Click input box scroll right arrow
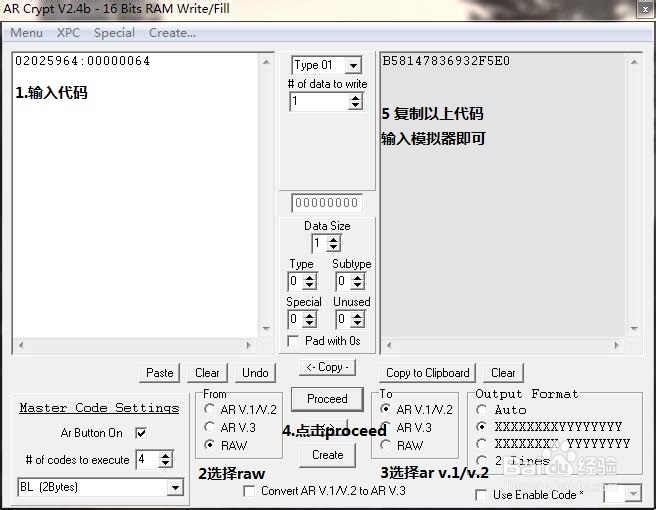The height and width of the screenshot is (510, 656). [x=249, y=345]
